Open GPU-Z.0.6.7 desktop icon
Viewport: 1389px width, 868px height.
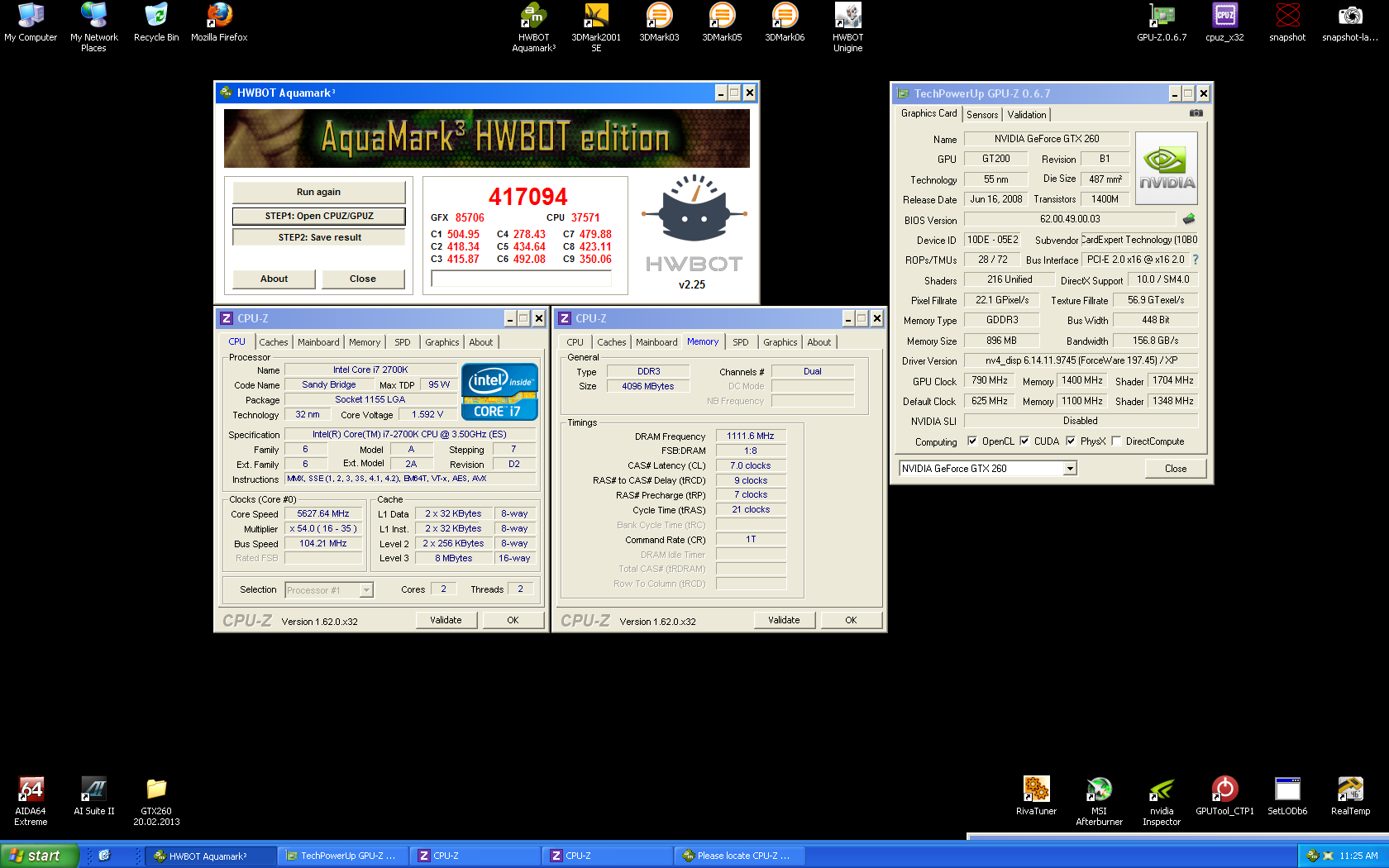click(x=1162, y=22)
